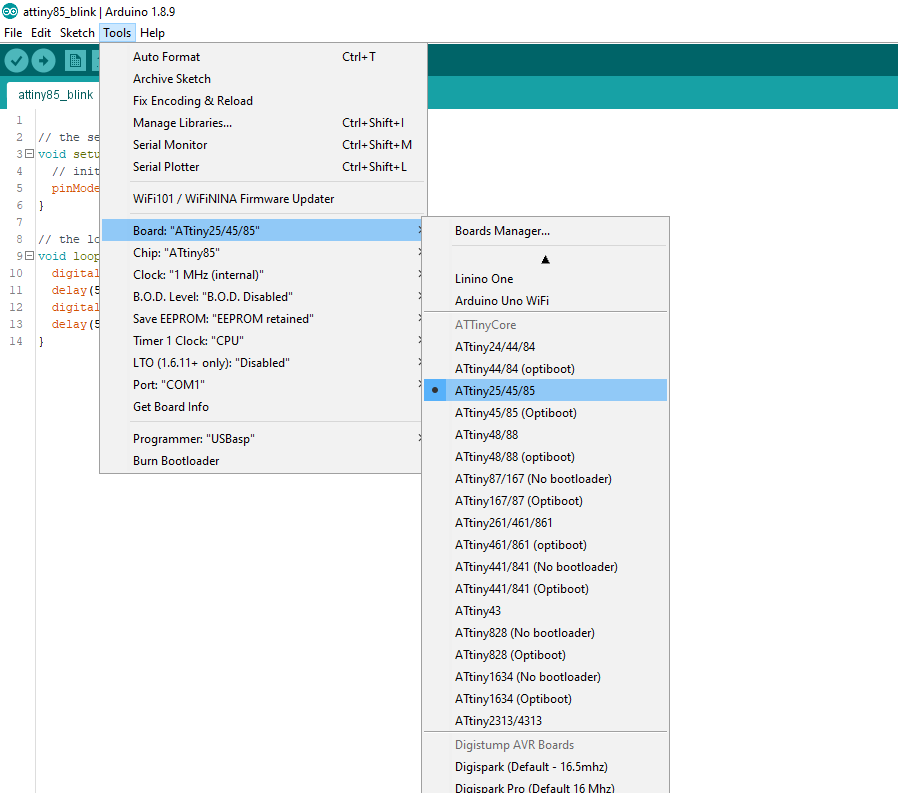Click the New sketch page icon
Screen dimensions: 898x793
[x=74, y=60]
